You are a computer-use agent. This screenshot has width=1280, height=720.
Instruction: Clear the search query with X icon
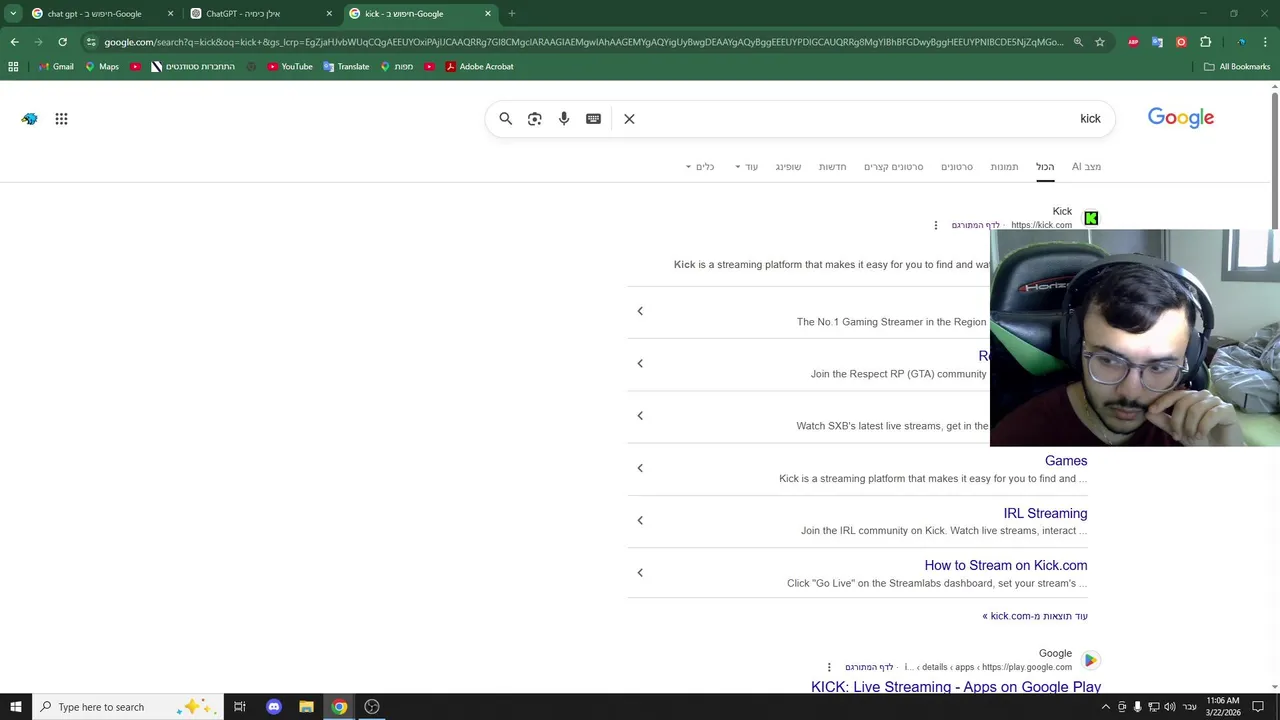click(x=629, y=119)
